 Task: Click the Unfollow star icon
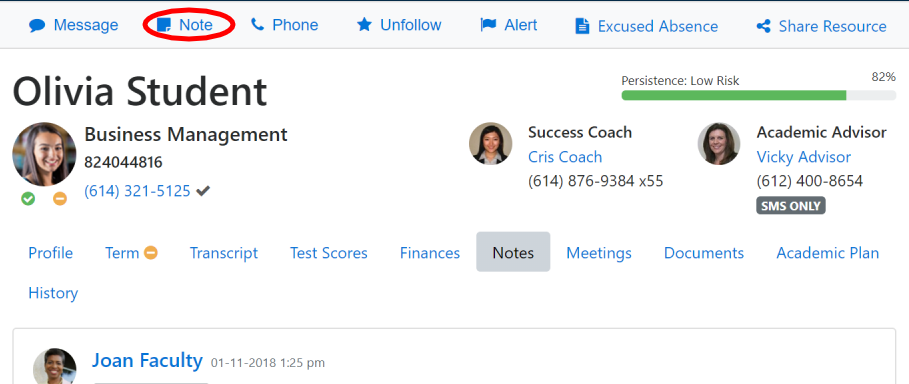pyautogui.click(x=364, y=25)
